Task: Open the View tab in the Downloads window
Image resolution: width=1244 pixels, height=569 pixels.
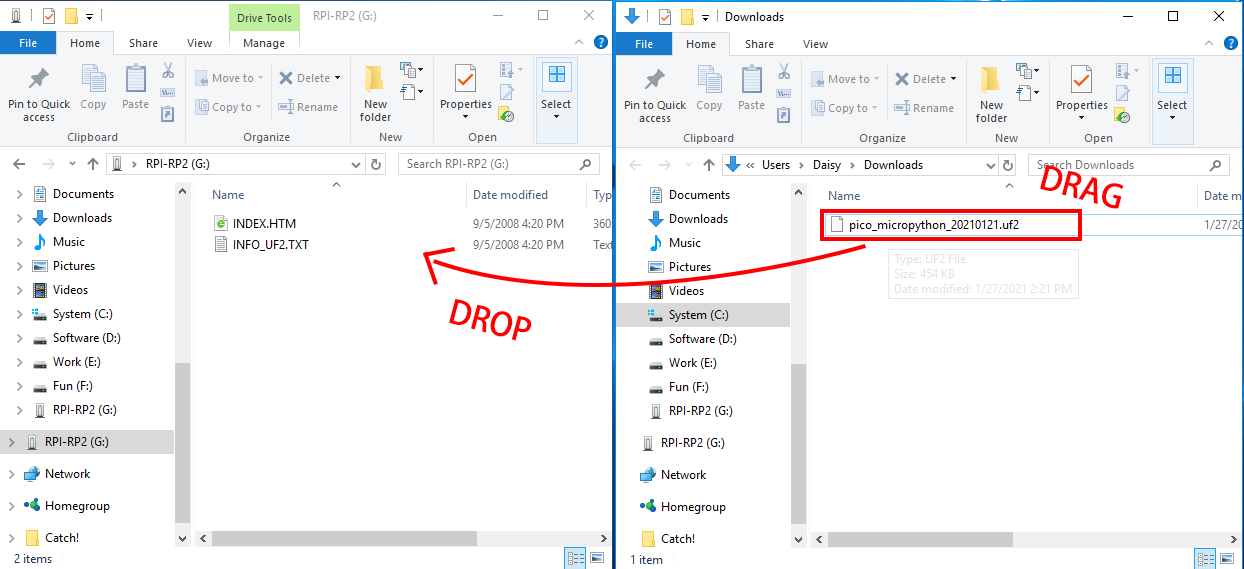Action: [815, 44]
